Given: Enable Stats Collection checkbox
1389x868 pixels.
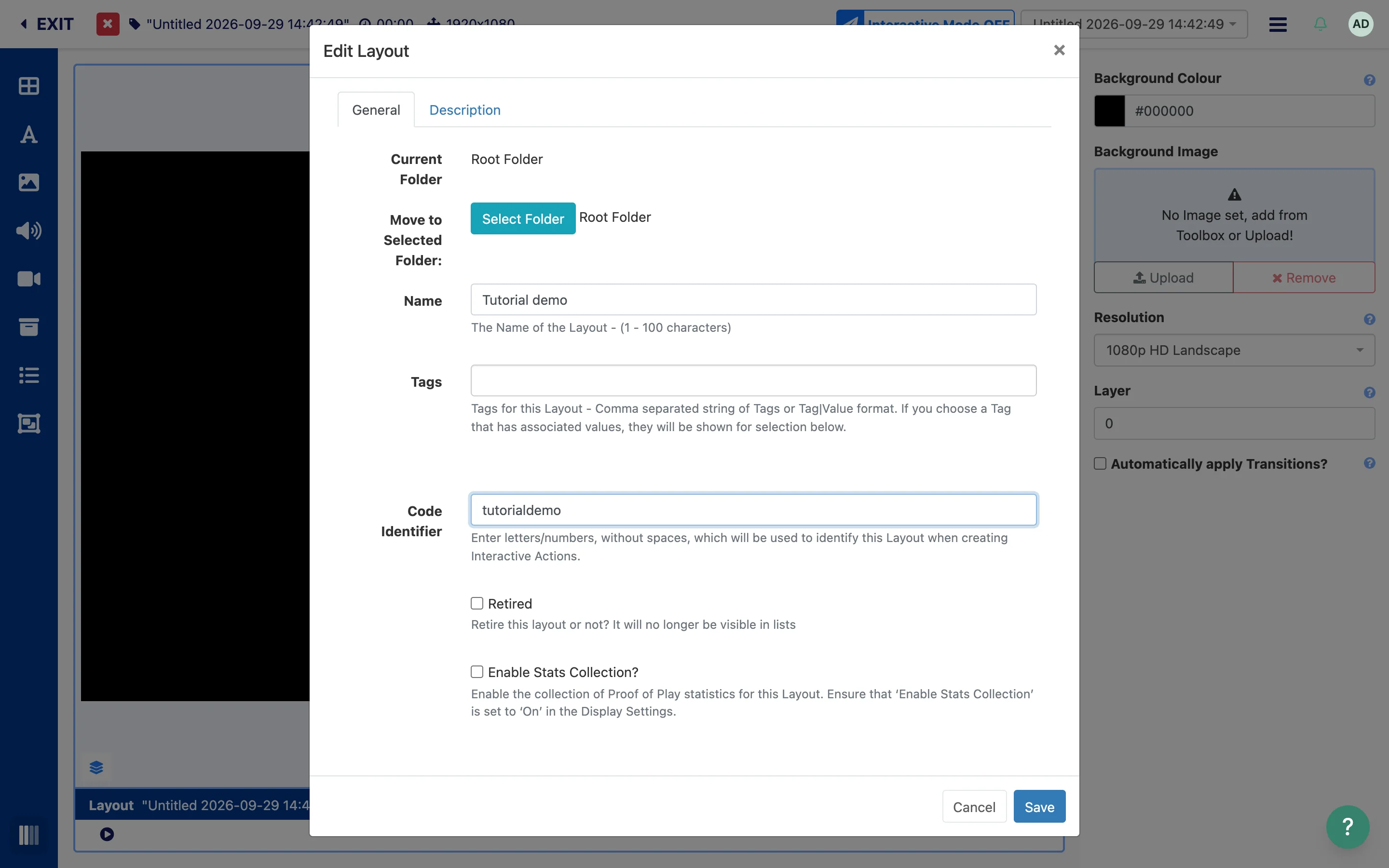Looking at the screenshot, I should point(477,672).
